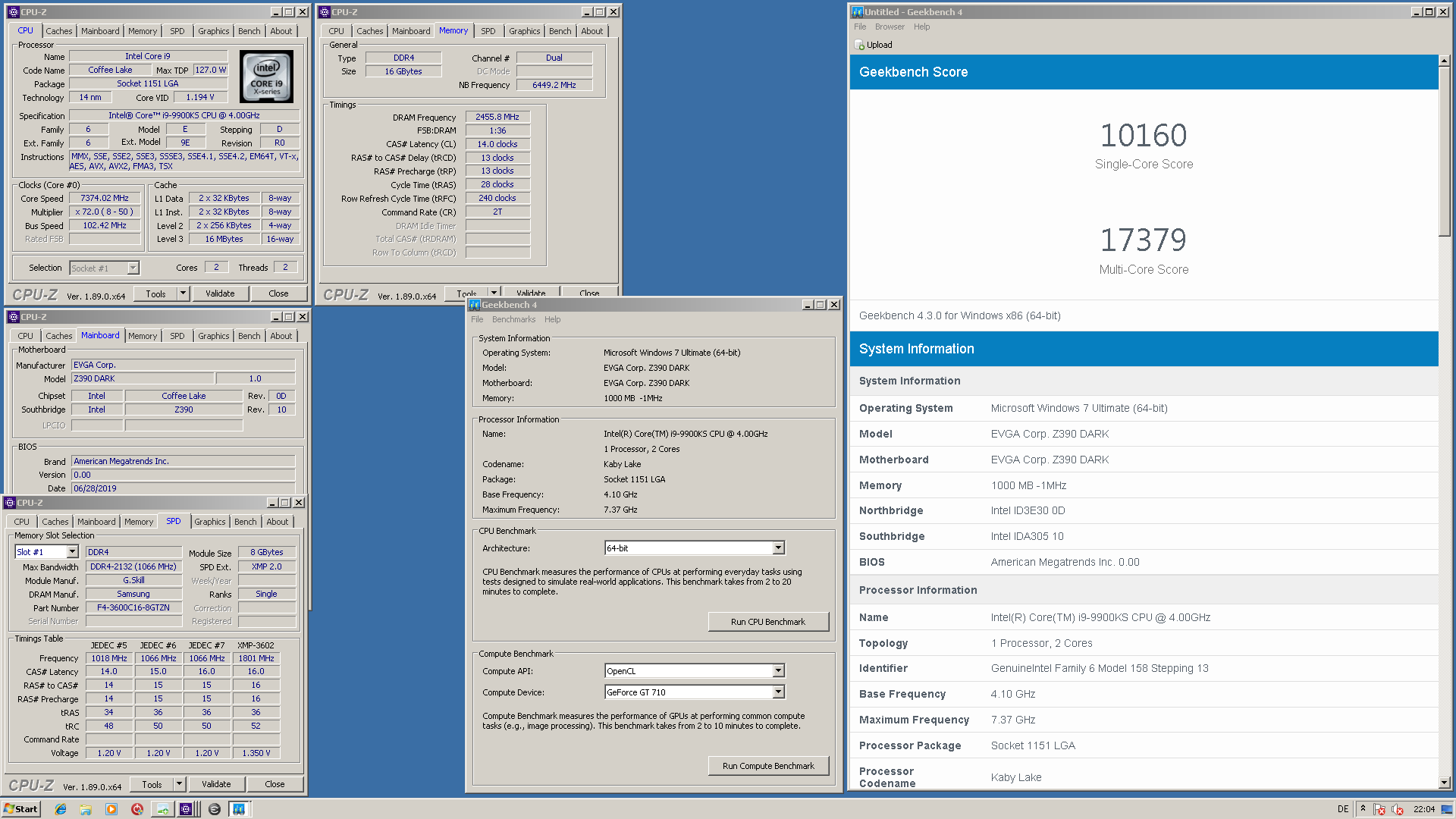Click the multi-core score 17379
The width and height of the screenshot is (1456, 819).
pyautogui.click(x=1144, y=240)
